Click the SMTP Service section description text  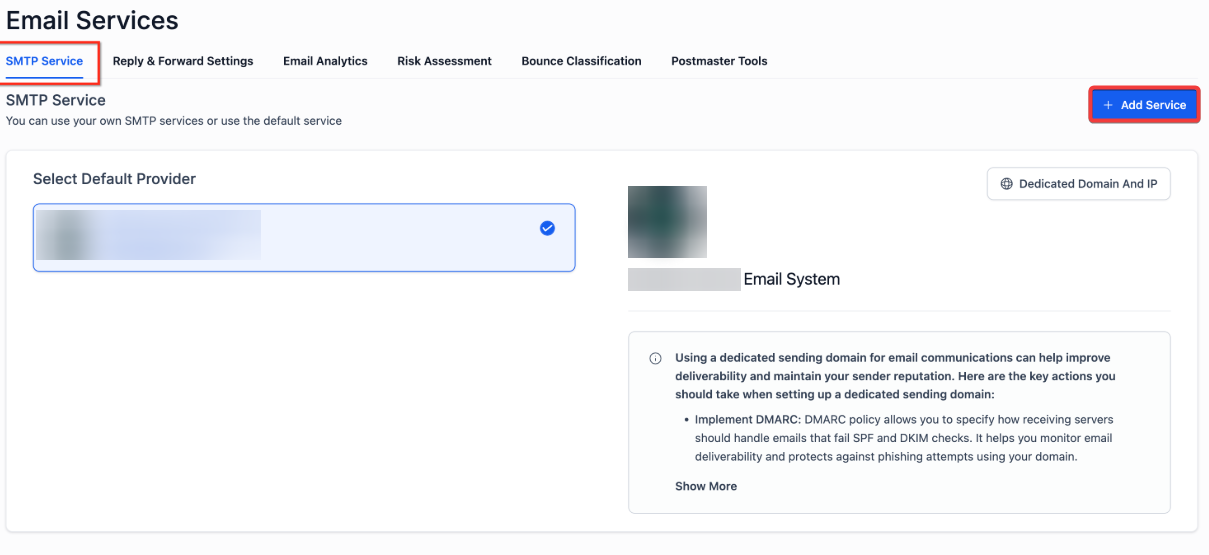[x=174, y=121]
